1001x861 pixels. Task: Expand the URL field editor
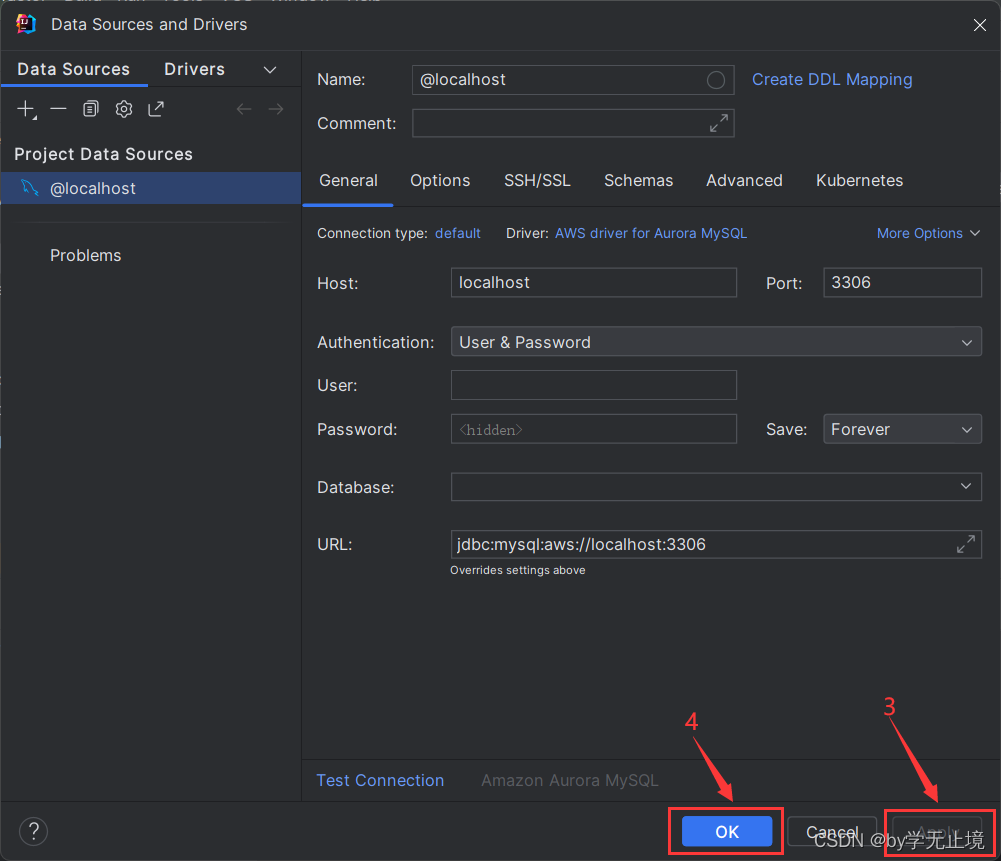(x=965, y=543)
